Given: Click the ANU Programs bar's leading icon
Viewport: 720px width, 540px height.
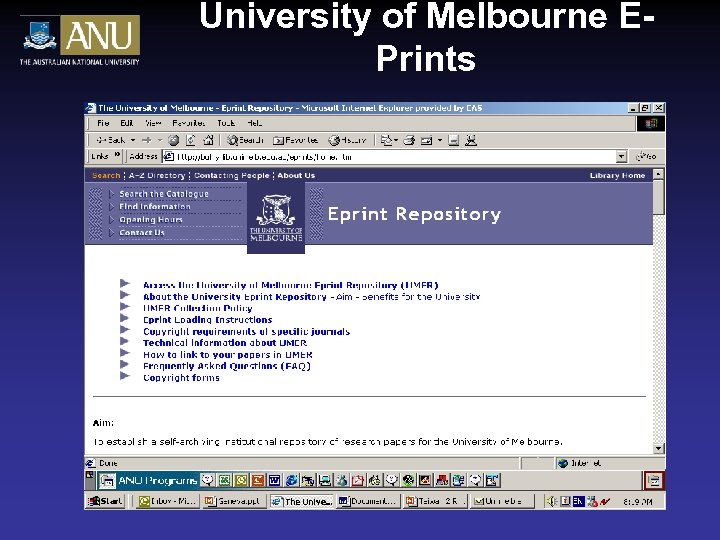Looking at the screenshot, I should (x=107, y=481).
